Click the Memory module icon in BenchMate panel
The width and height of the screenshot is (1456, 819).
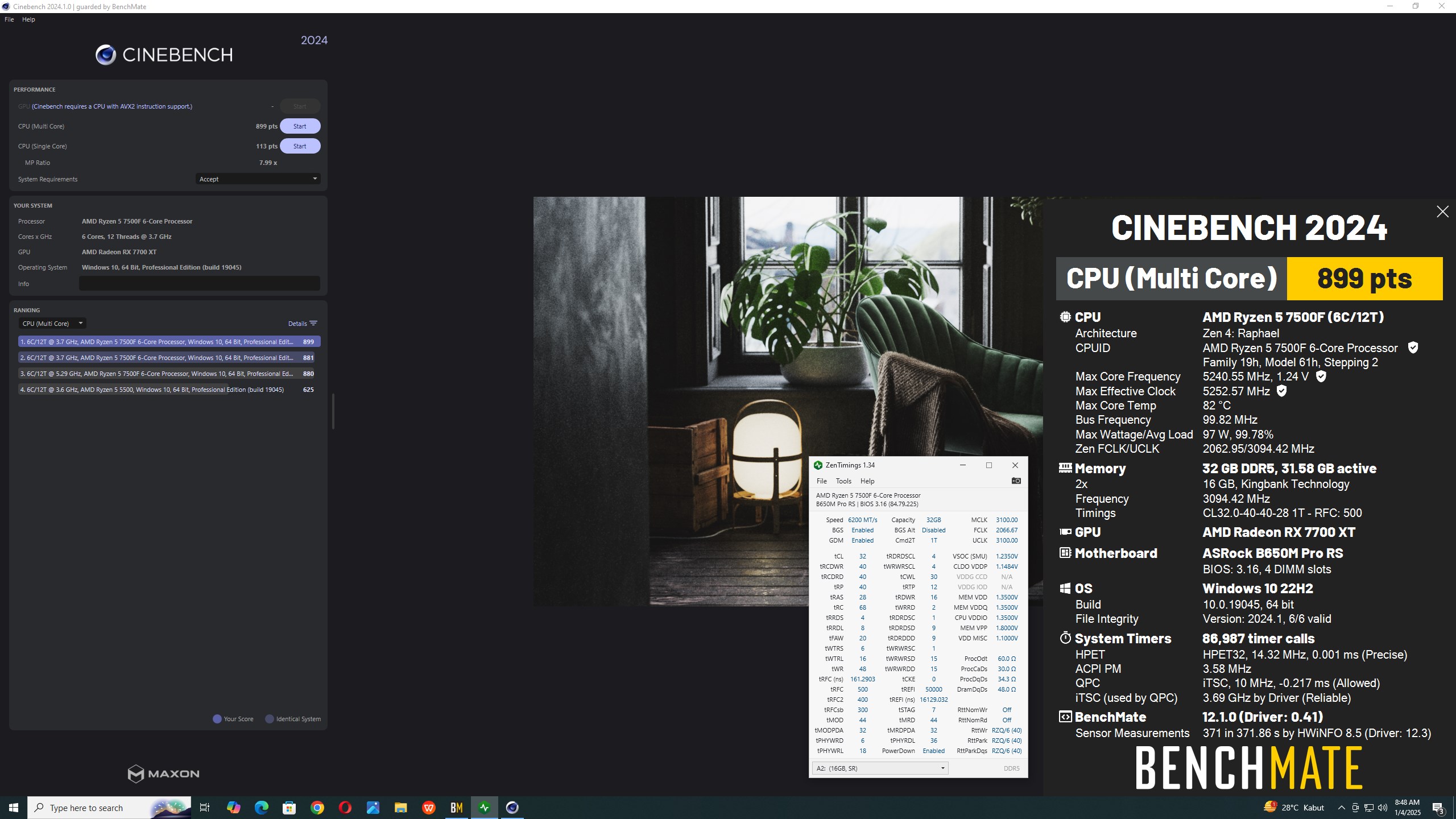1065,468
